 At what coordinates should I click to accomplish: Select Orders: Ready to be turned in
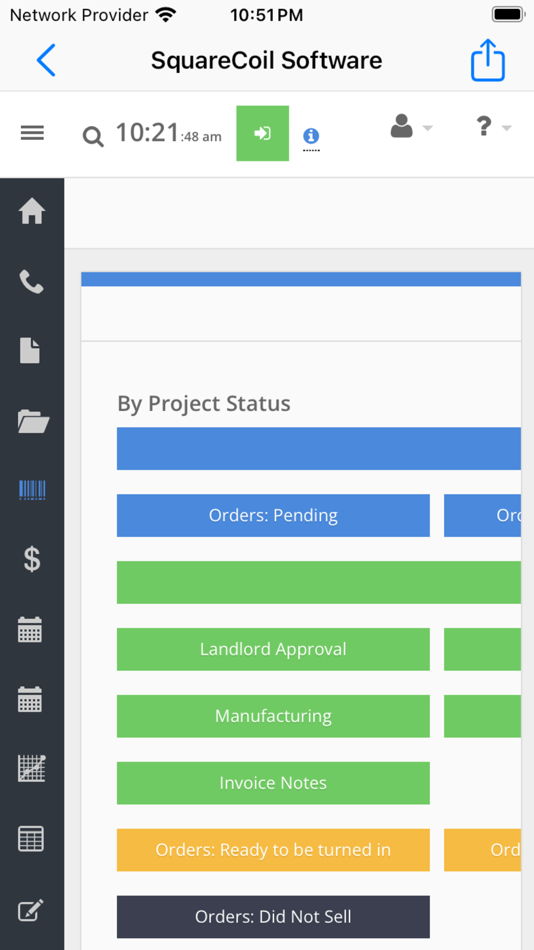pyautogui.click(x=273, y=850)
